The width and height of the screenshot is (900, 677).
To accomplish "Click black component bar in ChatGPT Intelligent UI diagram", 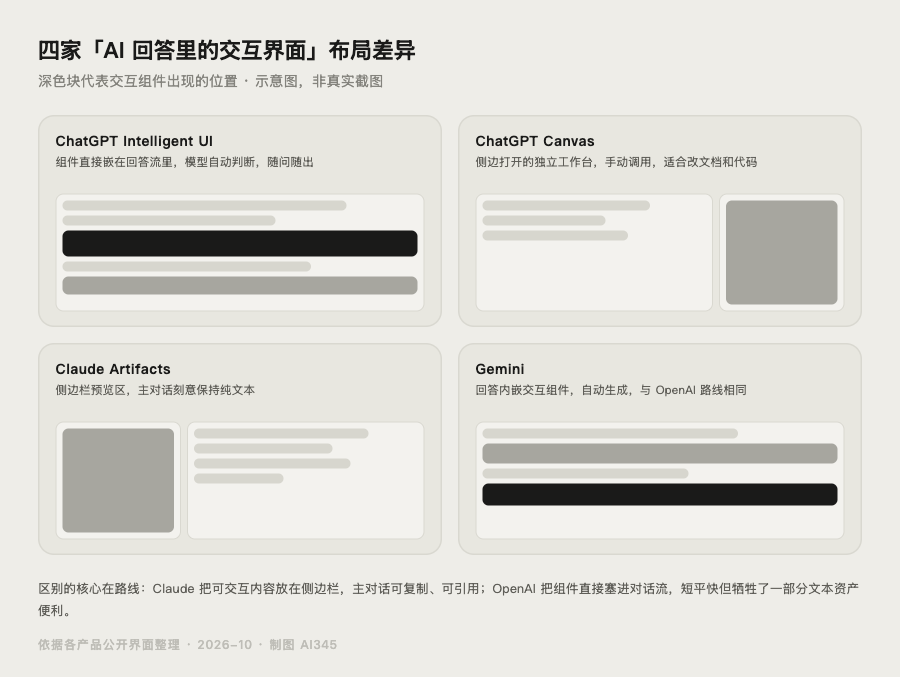I will [x=240, y=243].
